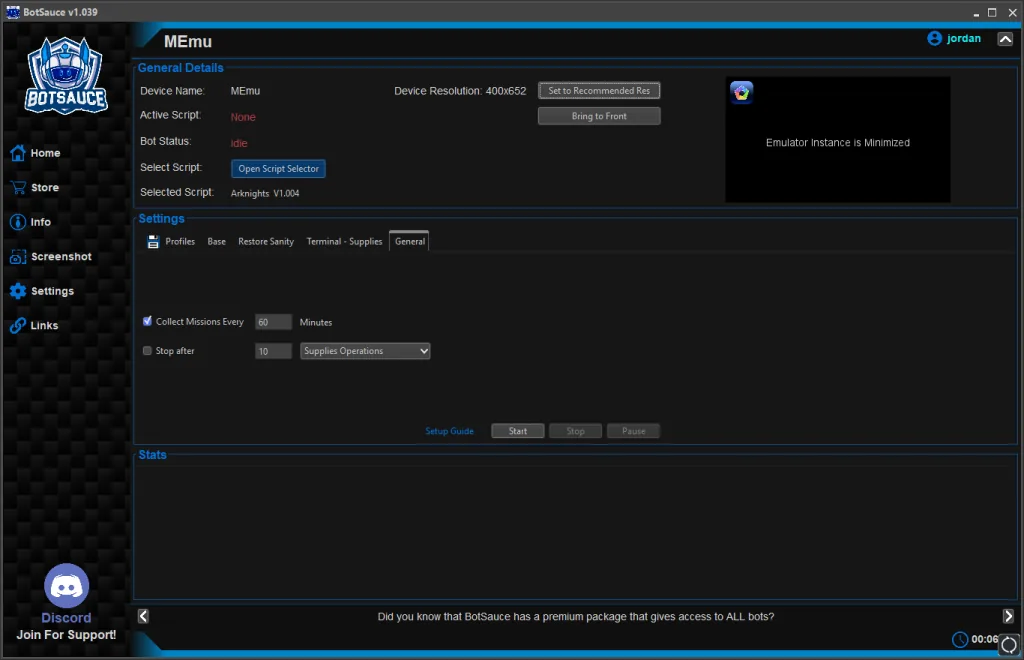Open Settings gear in sidebar
Viewport: 1024px width, 660px height.
(18, 291)
